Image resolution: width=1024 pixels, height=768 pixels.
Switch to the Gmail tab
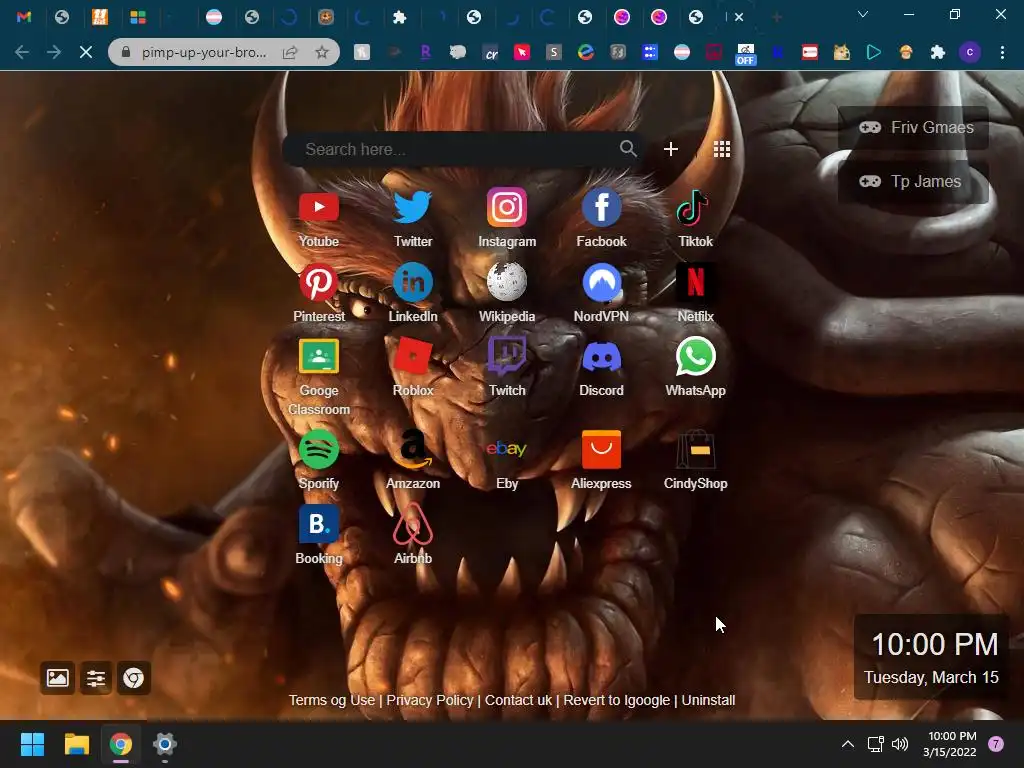tap(24, 17)
